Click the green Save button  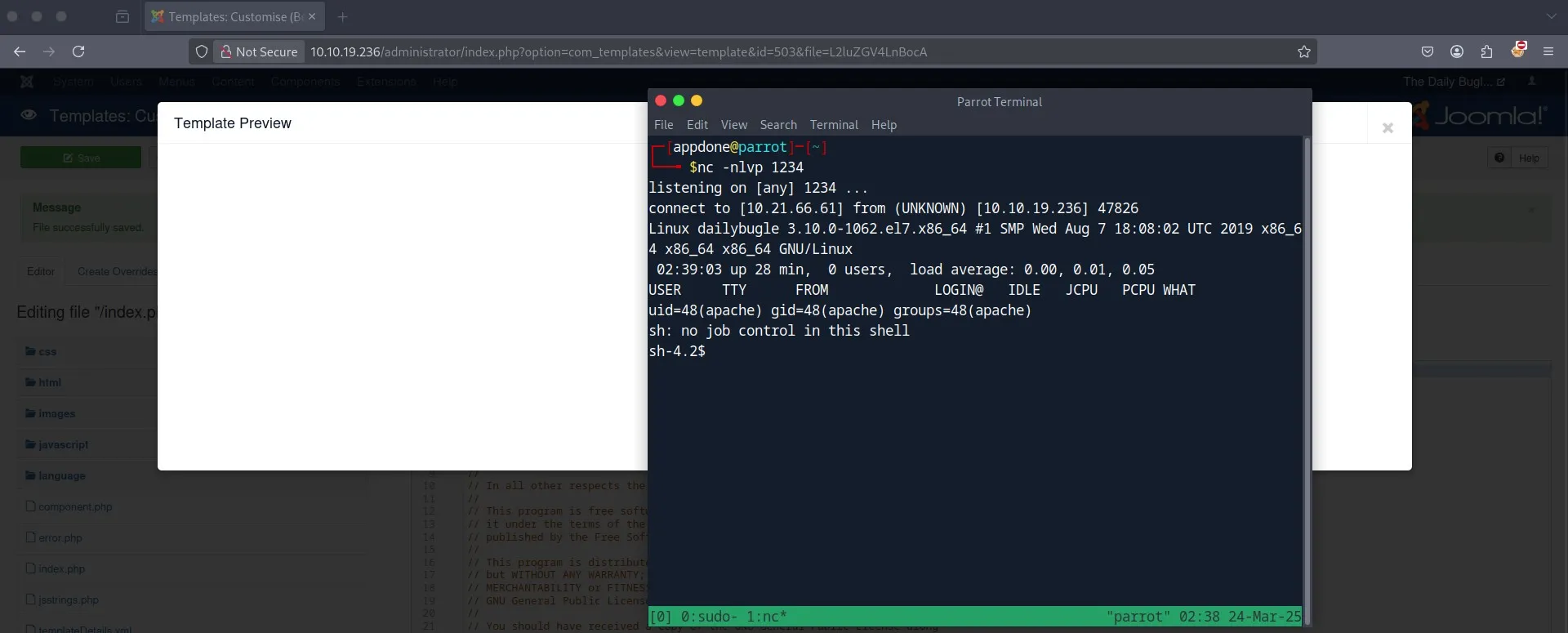pos(81,158)
